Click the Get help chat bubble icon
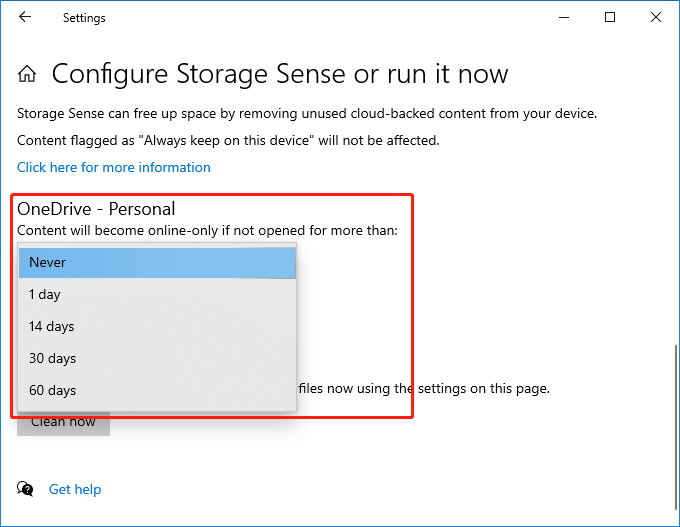Viewport: 680px width, 527px height. pyautogui.click(x=25, y=489)
